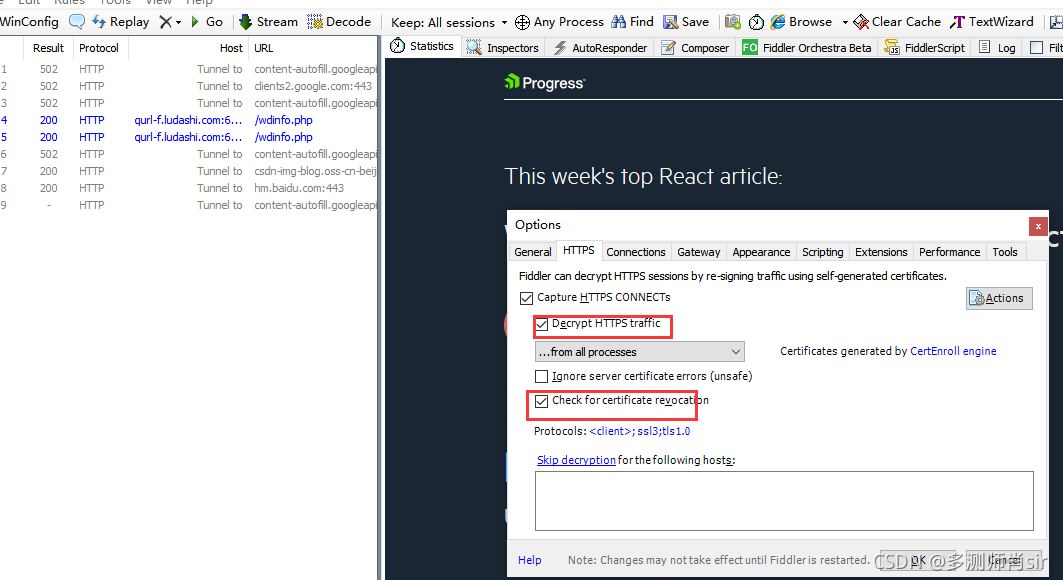Screen dimensions: 1063x580
Task: Click the Browse button in toolbar
Action: point(801,22)
